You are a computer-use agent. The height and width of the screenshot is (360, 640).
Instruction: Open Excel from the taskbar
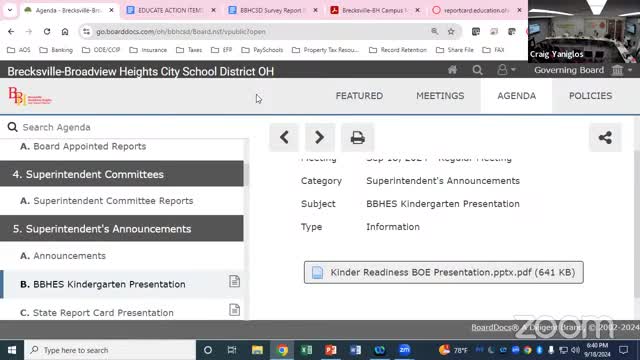tap(306, 350)
